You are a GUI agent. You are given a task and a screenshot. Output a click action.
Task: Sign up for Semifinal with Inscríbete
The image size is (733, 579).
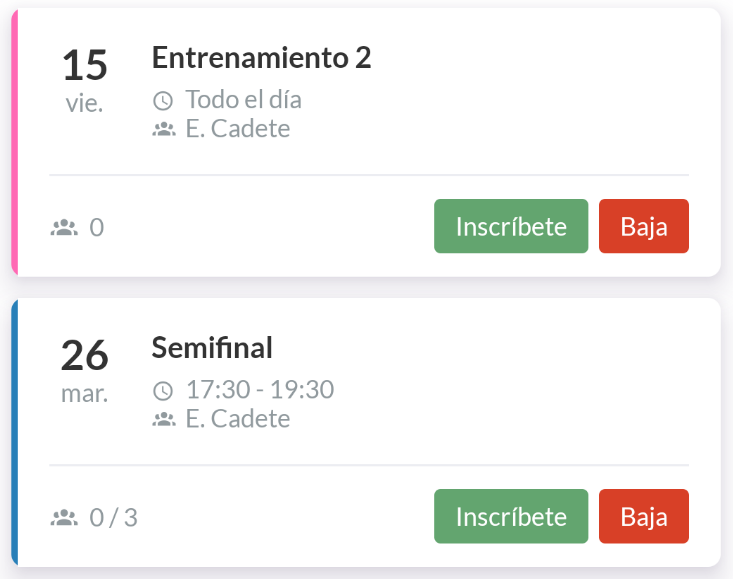click(511, 517)
